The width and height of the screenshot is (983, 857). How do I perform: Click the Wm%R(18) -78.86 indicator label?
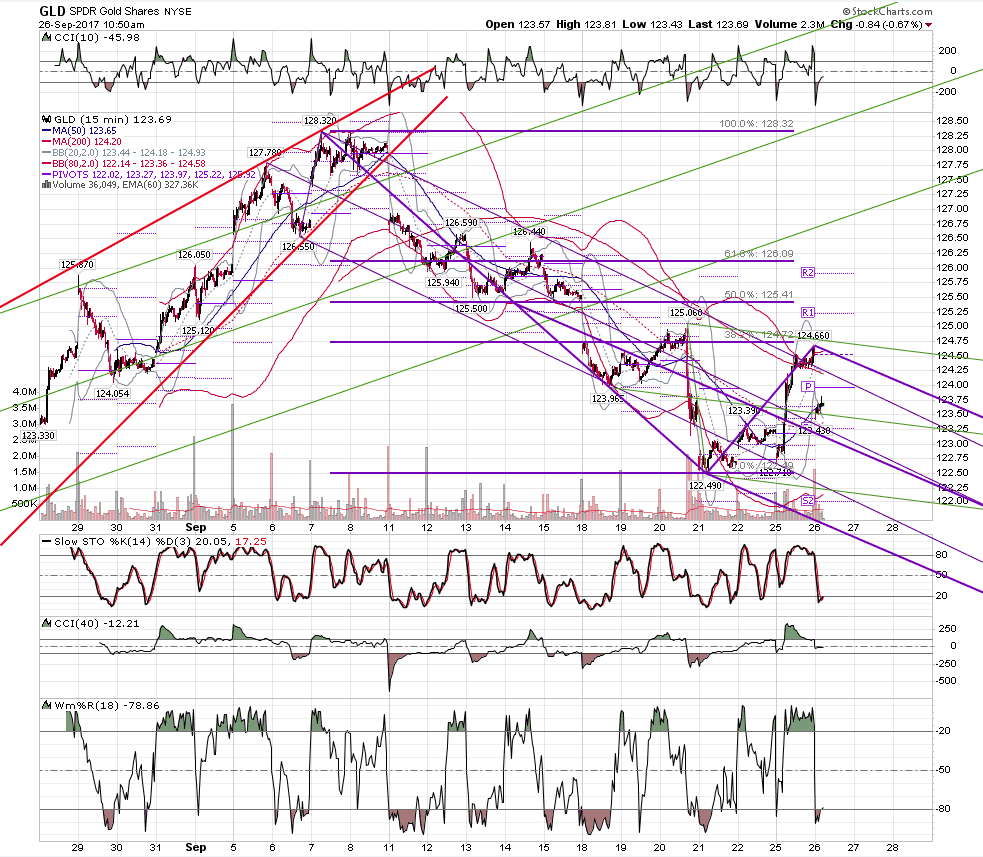tap(107, 705)
